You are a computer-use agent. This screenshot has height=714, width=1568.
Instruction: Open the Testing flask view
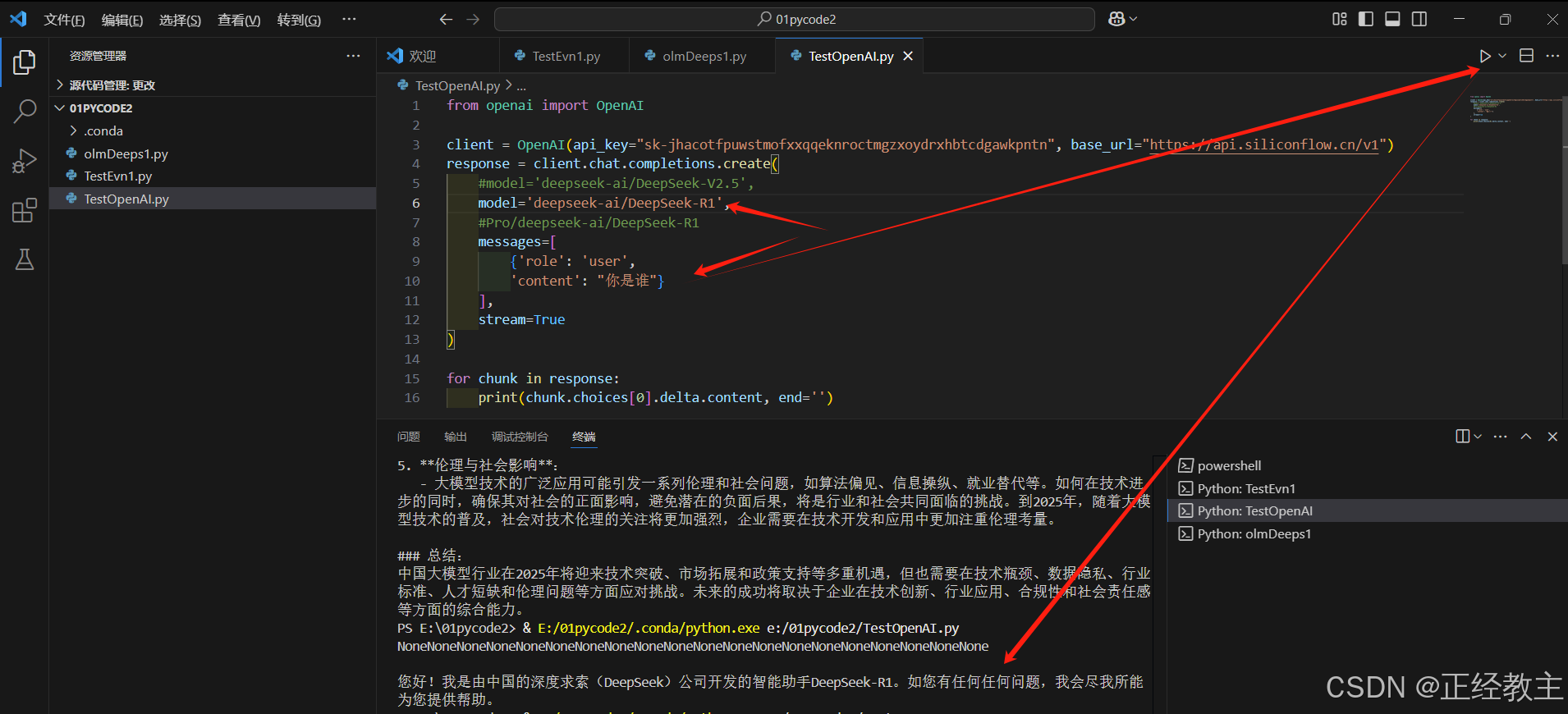click(x=25, y=259)
